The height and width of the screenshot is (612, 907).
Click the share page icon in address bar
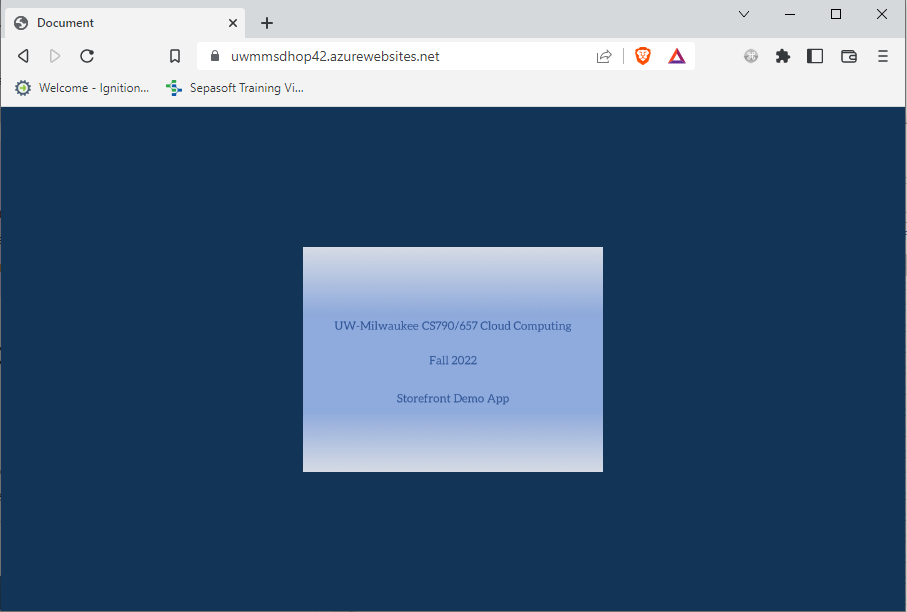pos(604,56)
